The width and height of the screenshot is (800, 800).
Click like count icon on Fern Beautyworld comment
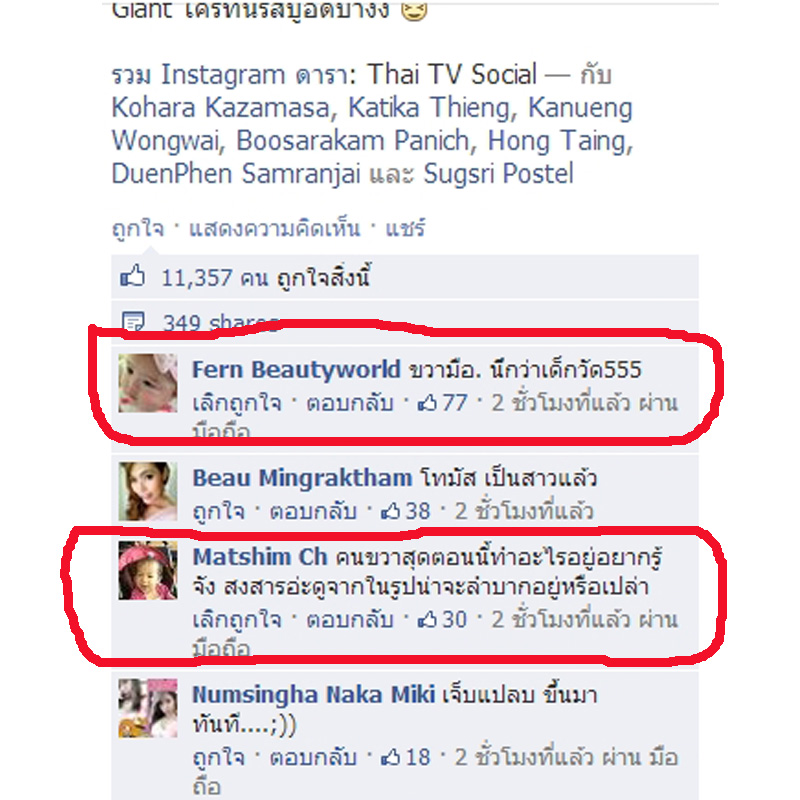point(427,403)
